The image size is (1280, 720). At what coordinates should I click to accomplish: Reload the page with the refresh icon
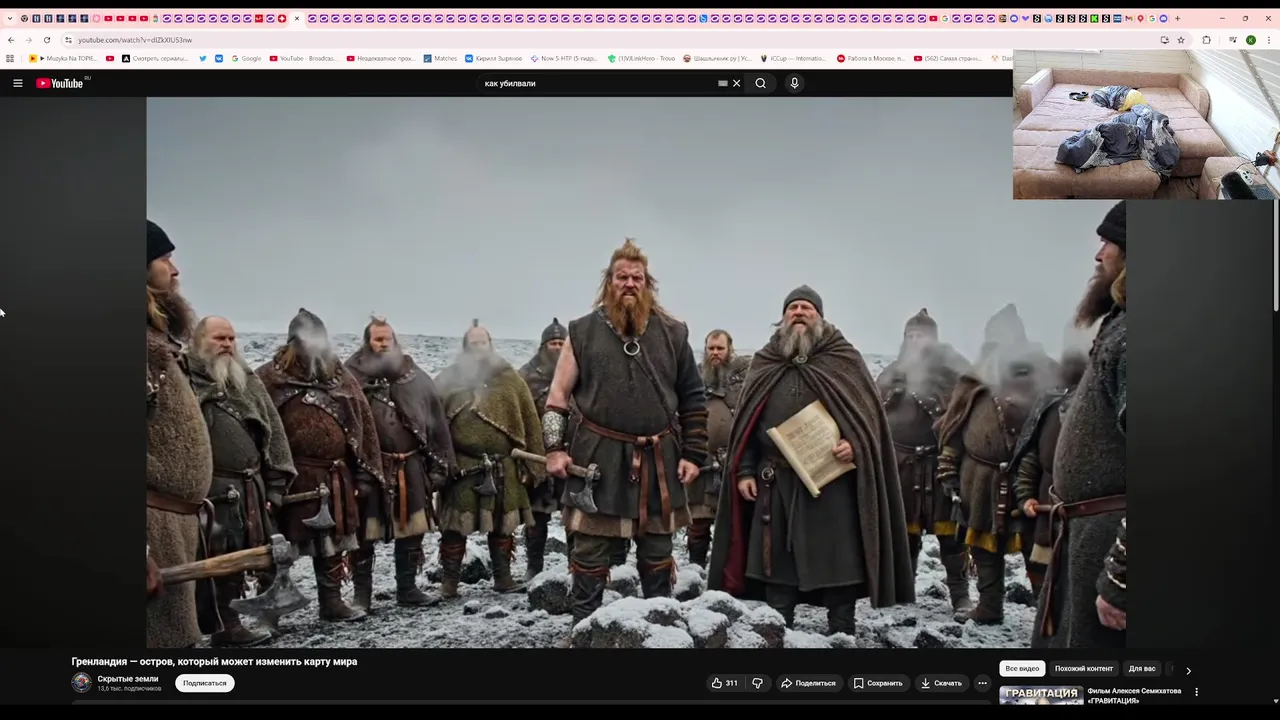click(47, 40)
